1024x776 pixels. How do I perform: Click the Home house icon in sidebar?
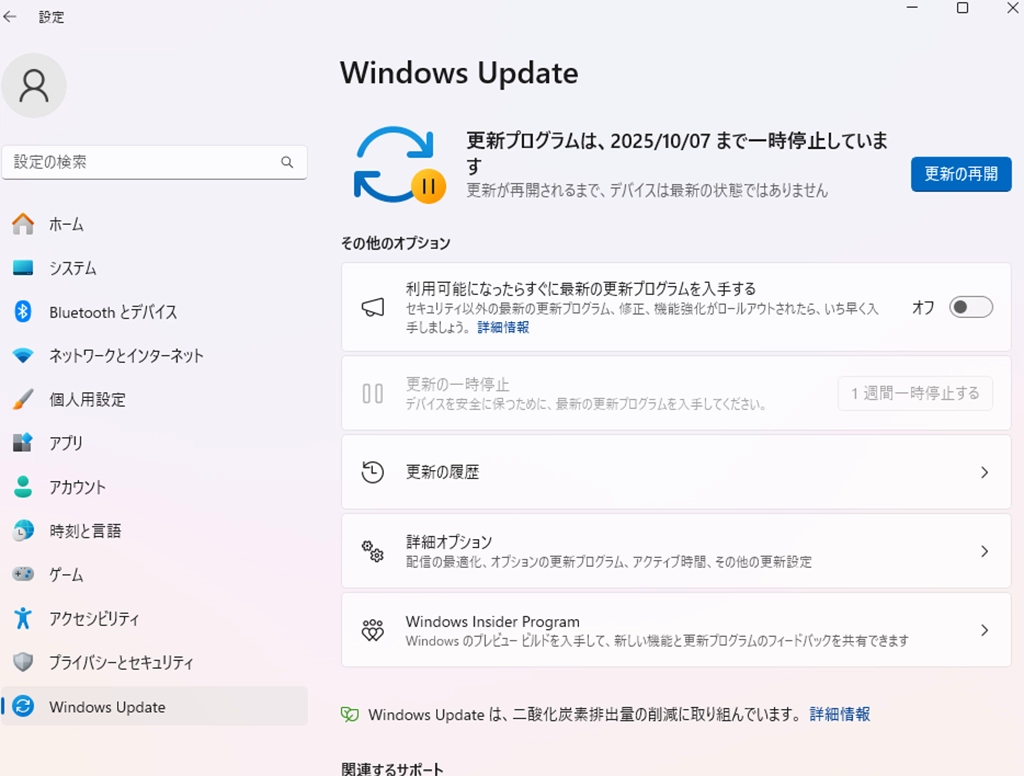pyautogui.click(x=23, y=225)
